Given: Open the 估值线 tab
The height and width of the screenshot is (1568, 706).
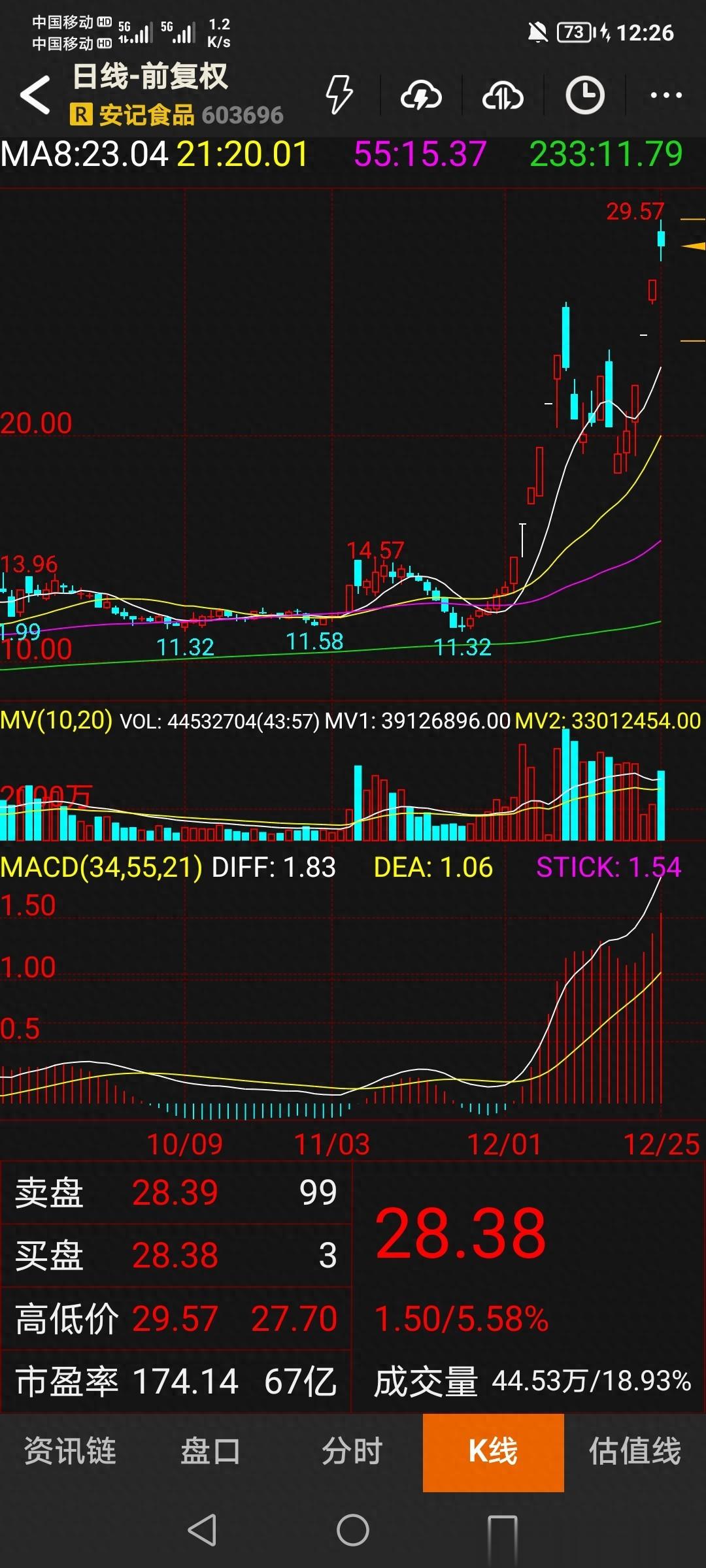Looking at the screenshot, I should point(635,1451).
